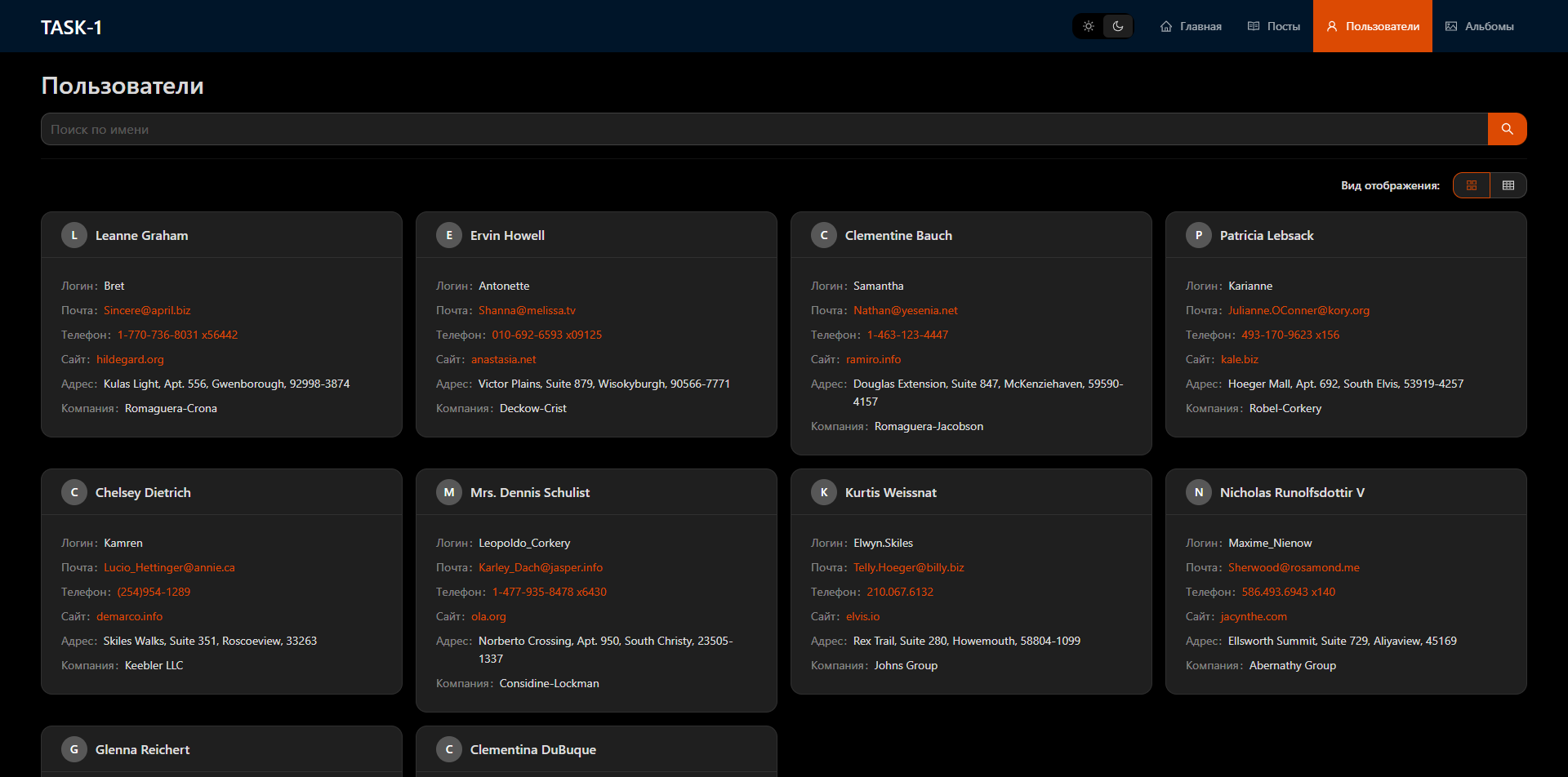Viewport: 1568px width, 777px height.
Task: Click Patricia Lebsack's P avatar icon
Action: point(1199,235)
